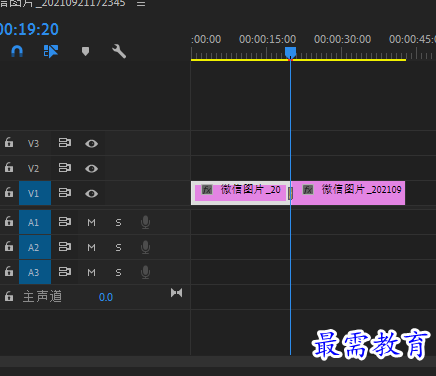Lock the V2 track

(9, 167)
